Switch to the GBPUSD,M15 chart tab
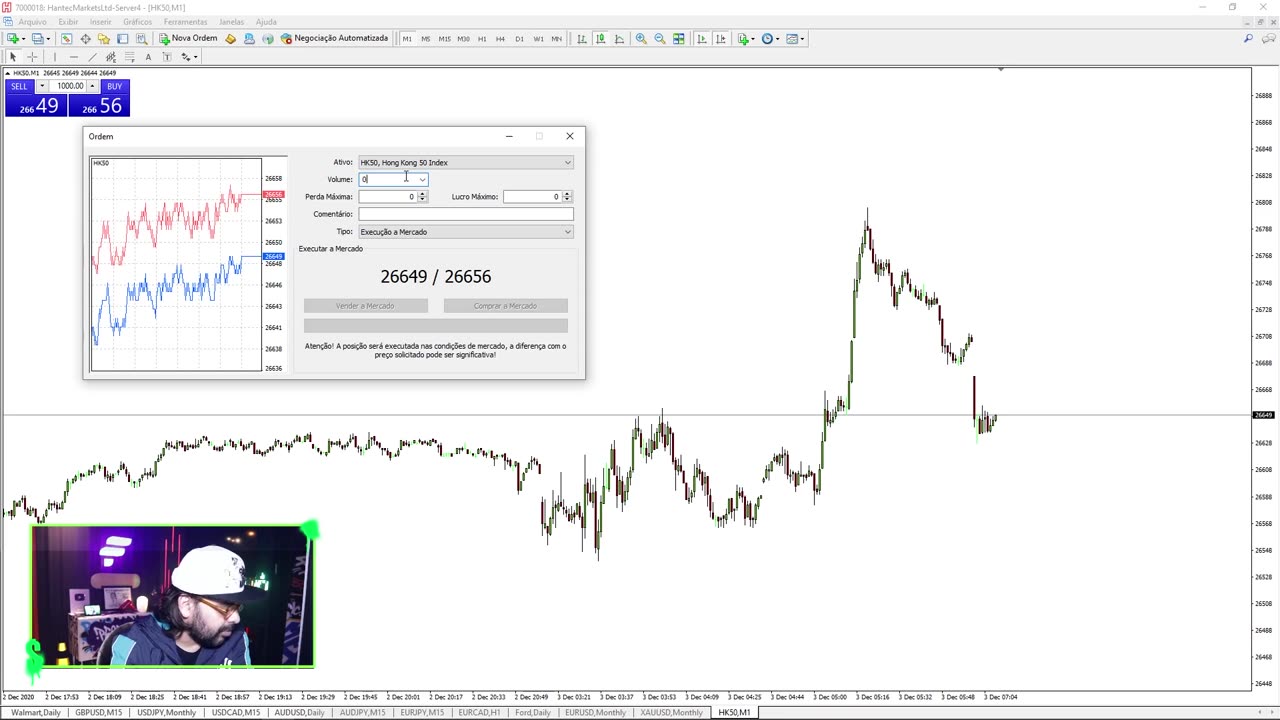 pos(98,712)
